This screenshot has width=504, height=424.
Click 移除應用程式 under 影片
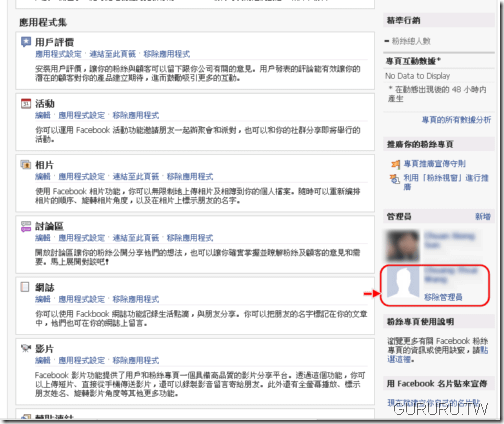coord(136,361)
